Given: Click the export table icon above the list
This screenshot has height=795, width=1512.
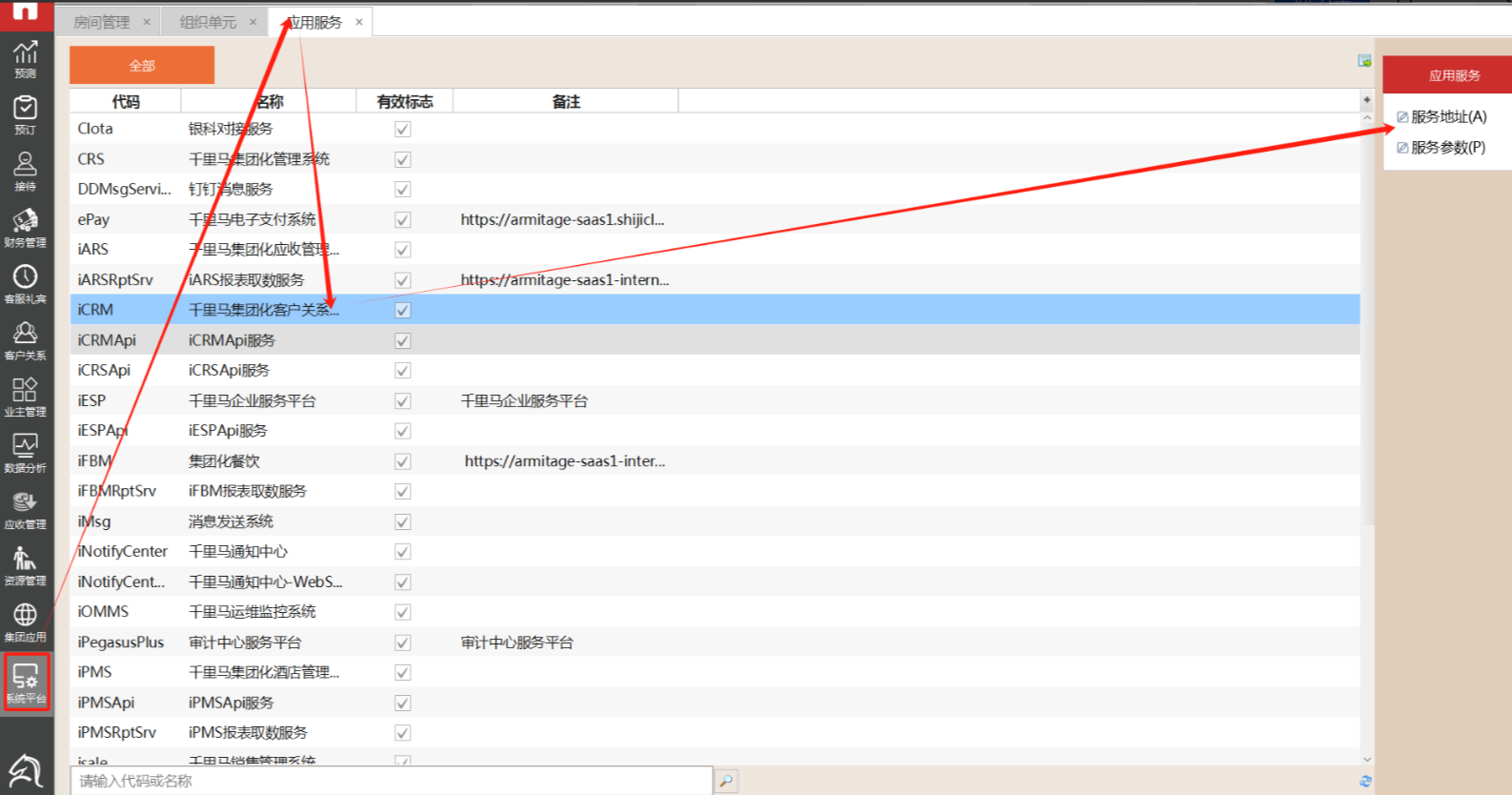Looking at the screenshot, I should (1364, 61).
